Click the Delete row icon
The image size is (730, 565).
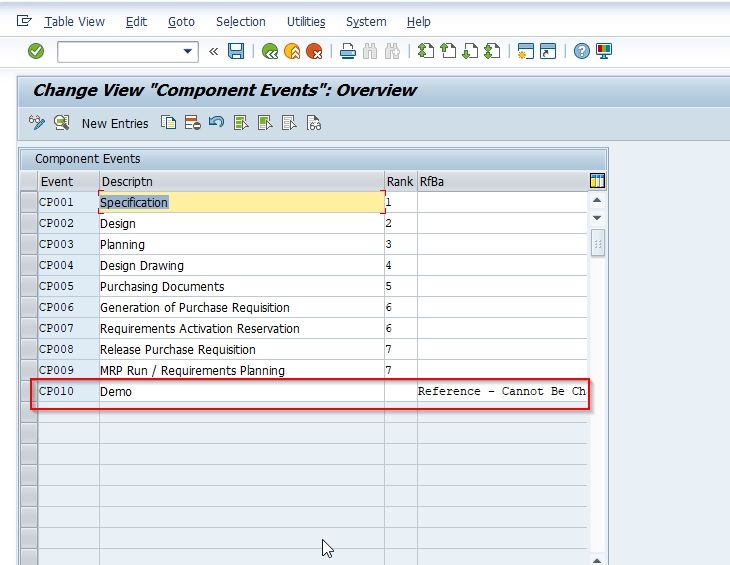click(192, 123)
